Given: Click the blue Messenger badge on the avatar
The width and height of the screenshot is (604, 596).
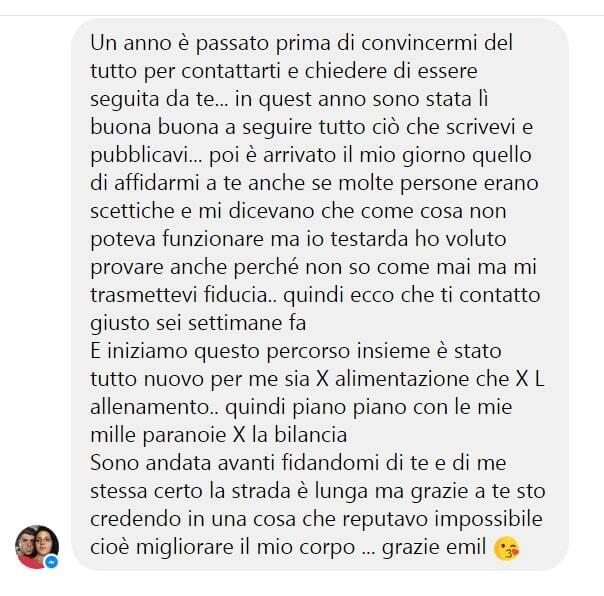Looking at the screenshot, I should (x=52, y=562).
